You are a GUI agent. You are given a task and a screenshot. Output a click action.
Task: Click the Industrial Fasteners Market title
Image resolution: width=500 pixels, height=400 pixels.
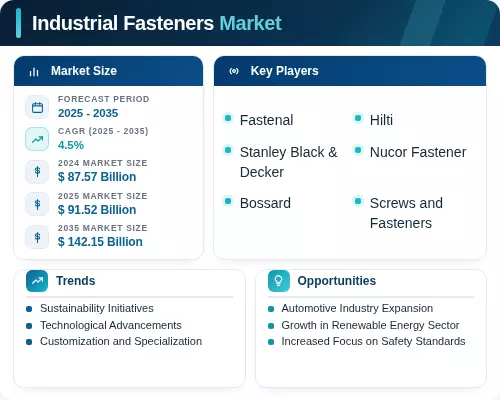point(157,23)
